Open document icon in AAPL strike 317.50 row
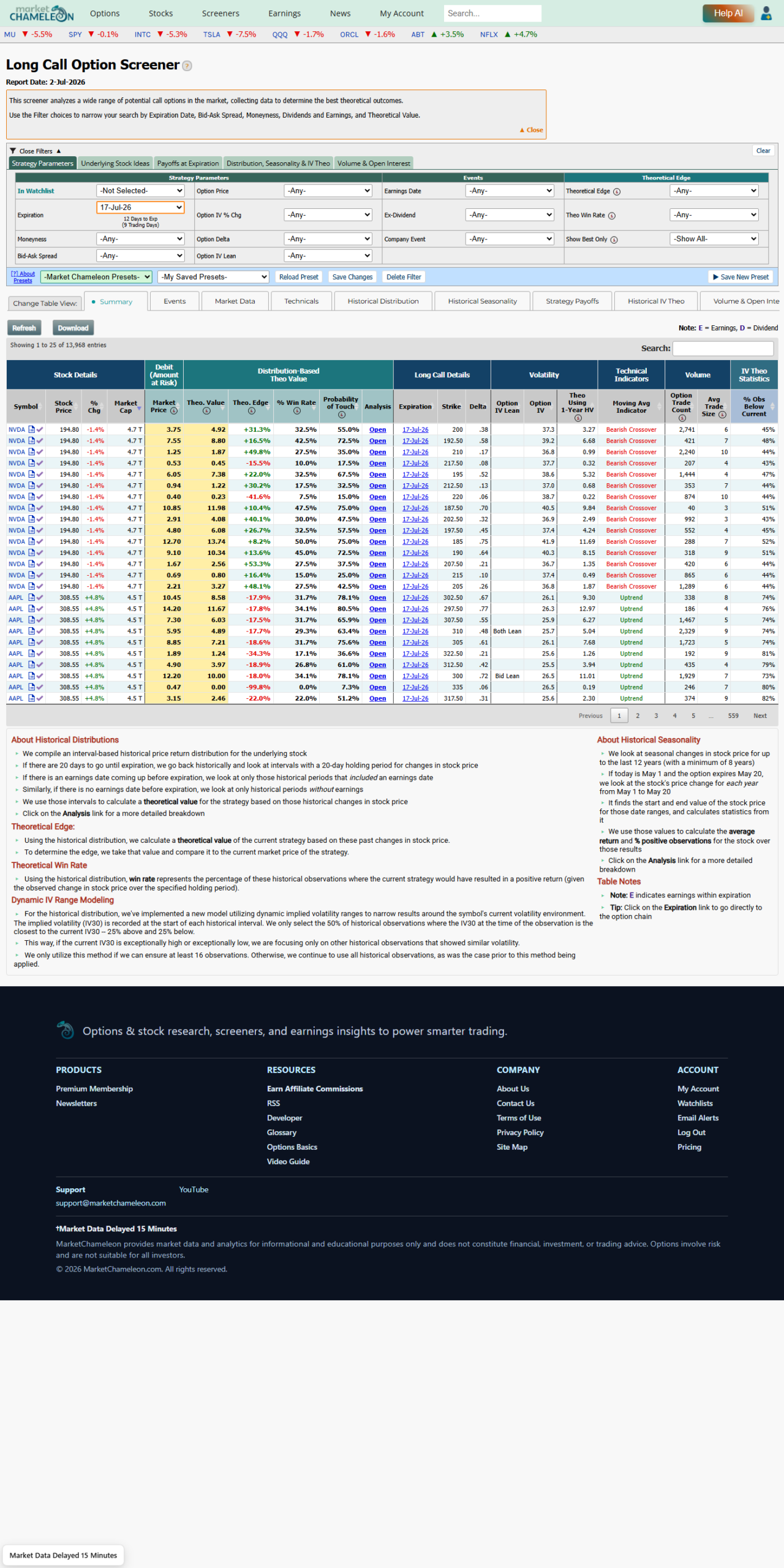Viewport: 784px width, 1568px height. pos(31,698)
